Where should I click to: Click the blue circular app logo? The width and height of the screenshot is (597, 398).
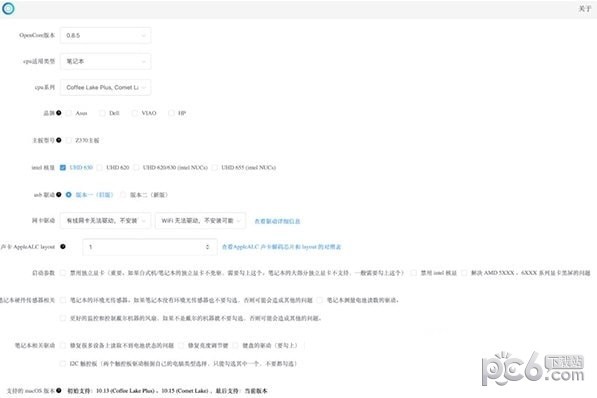[x=8, y=8]
